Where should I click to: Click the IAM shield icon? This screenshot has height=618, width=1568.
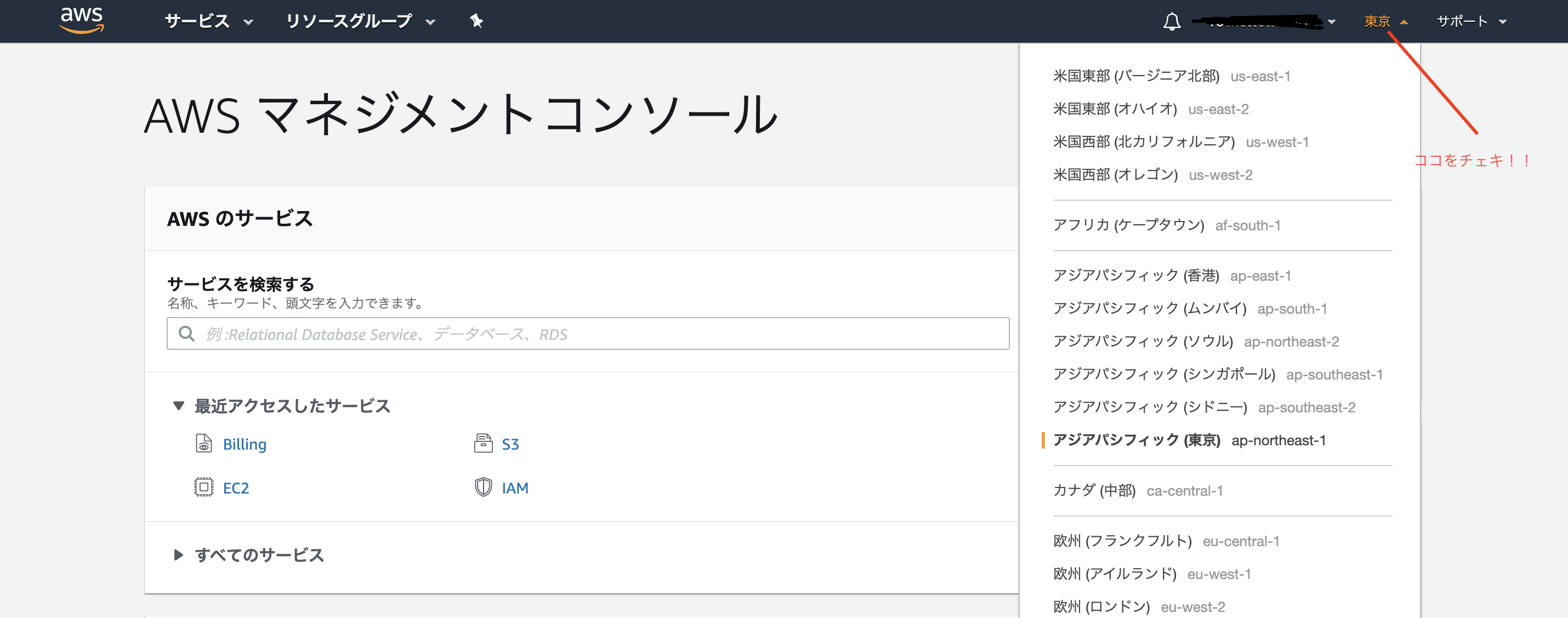click(484, 487)
